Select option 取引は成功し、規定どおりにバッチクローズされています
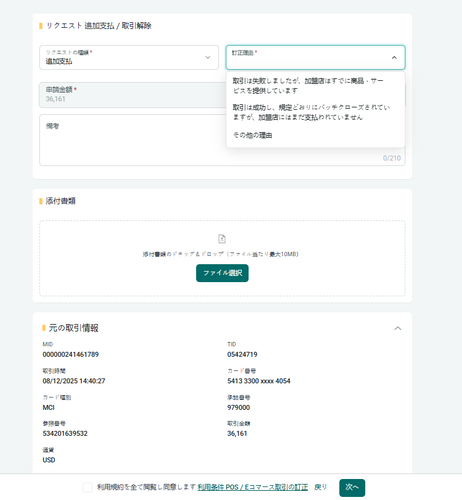462x500 pixels. click(x=315, y=112)
